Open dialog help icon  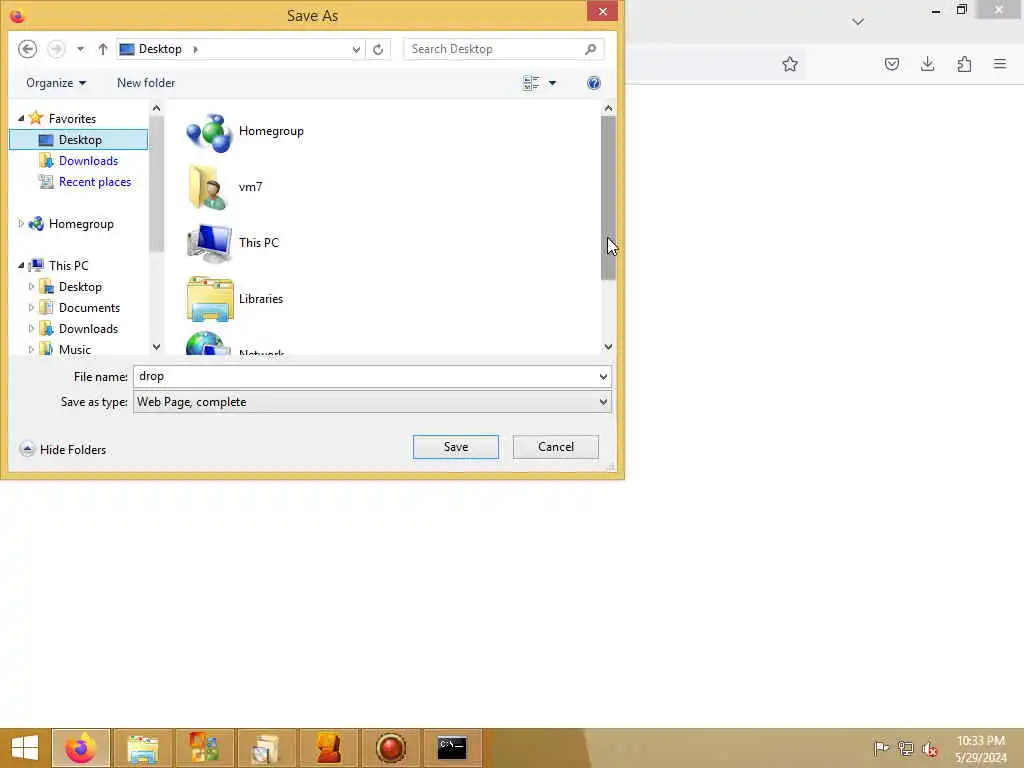pos(594,83)
